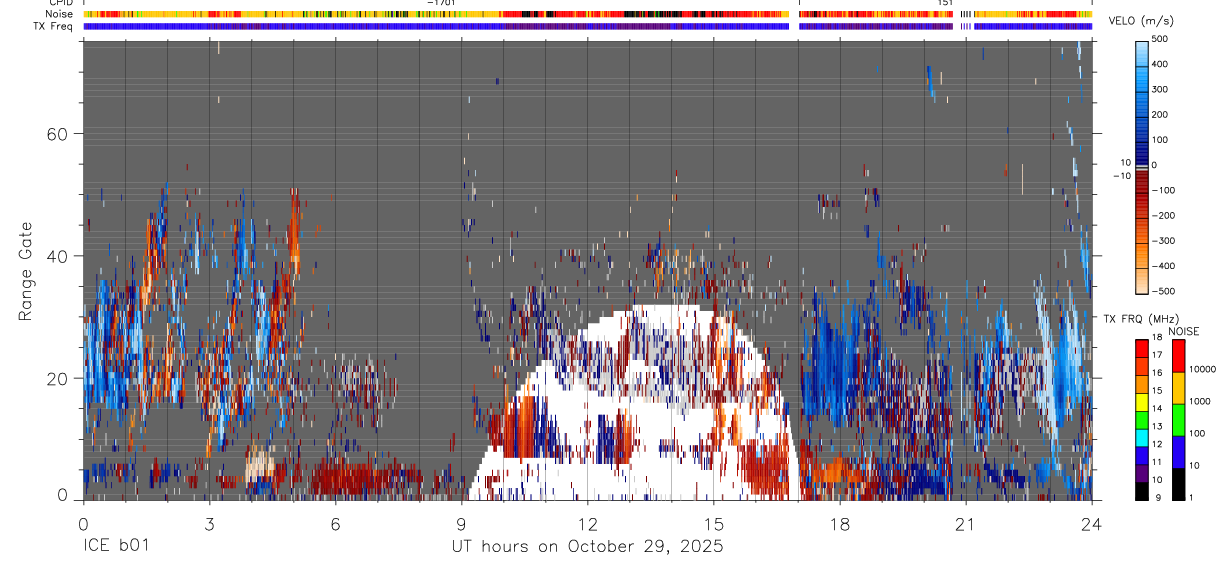
Task: Click the TX FRQ frequency color bar
Action: click(x=1142, y=420)
